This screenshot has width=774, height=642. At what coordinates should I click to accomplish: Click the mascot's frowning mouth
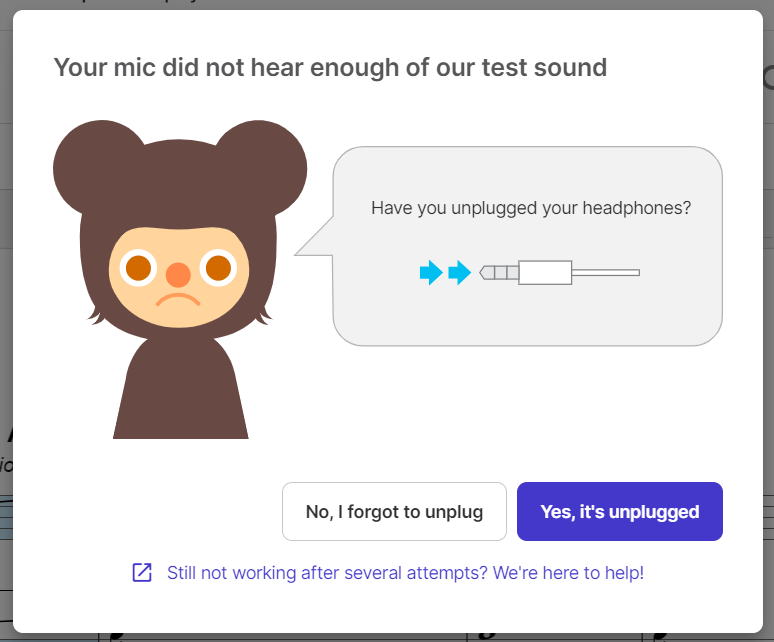177,299
